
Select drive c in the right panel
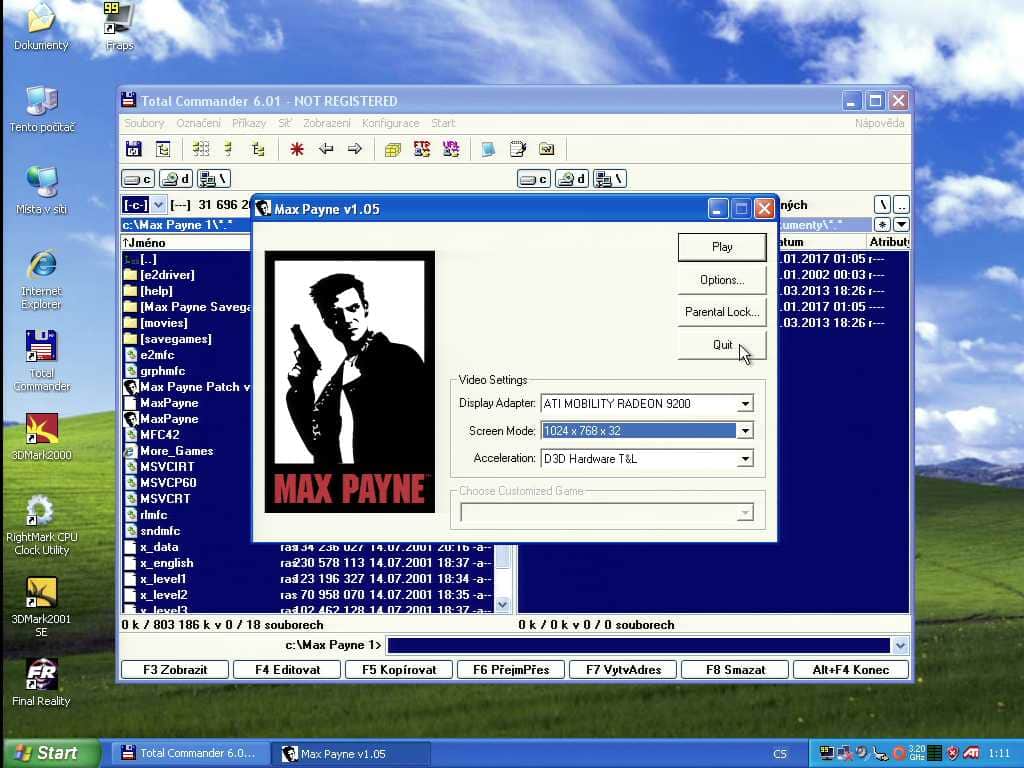(534, 178)
